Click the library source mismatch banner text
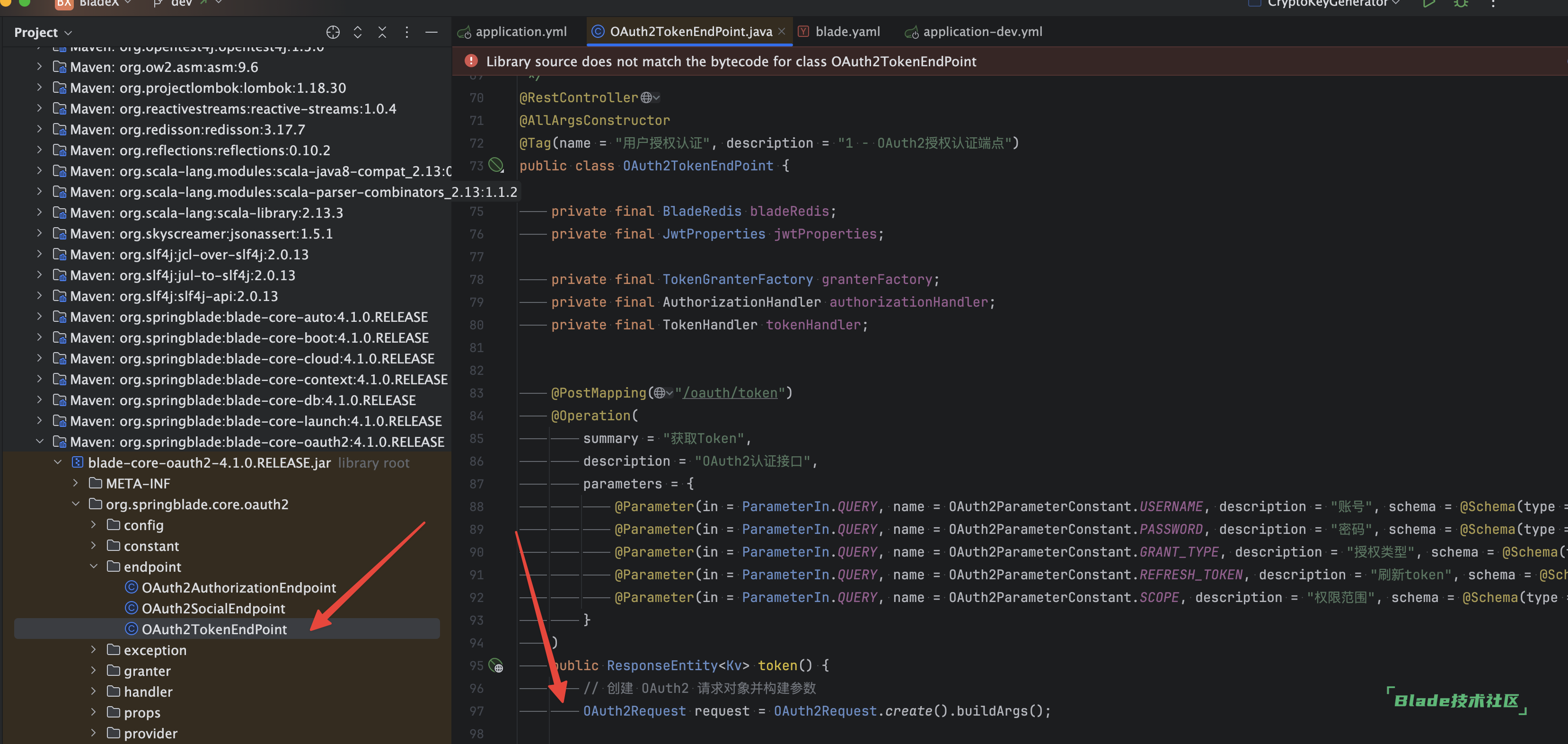Viewport: 1568px width, 744px height. pos(731,61)
